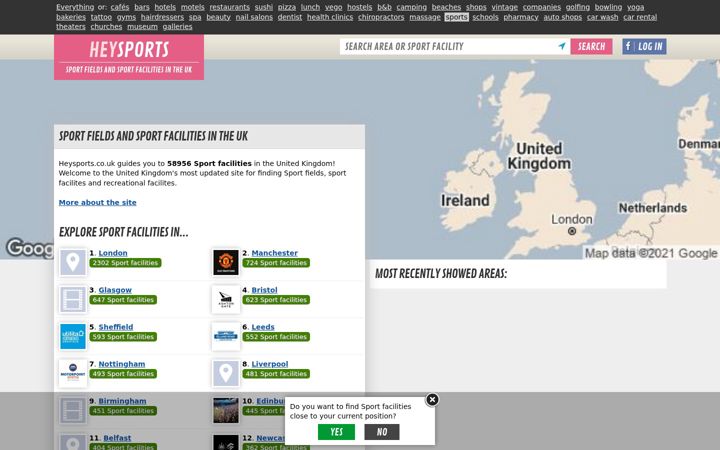Click the 493 Sport facilities badge
720x450 pixels.
tap(123, 374)
